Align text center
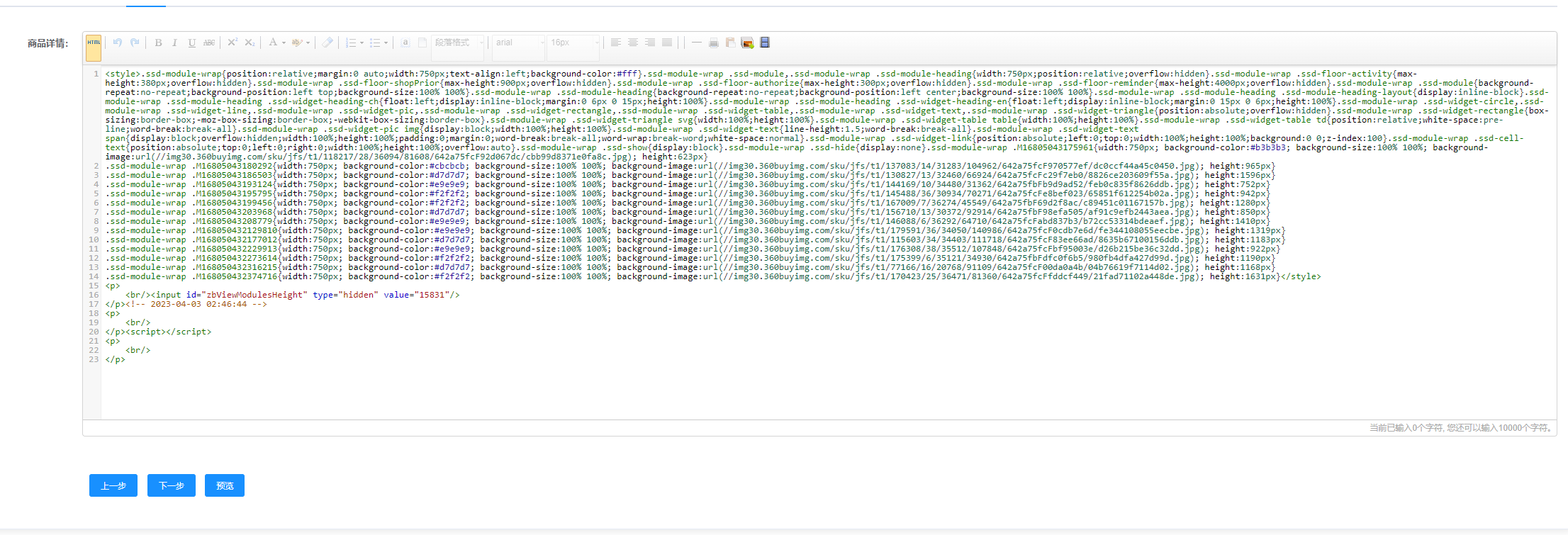The width and height of the screenshot is (1568, 535). (x=632, y=43)
